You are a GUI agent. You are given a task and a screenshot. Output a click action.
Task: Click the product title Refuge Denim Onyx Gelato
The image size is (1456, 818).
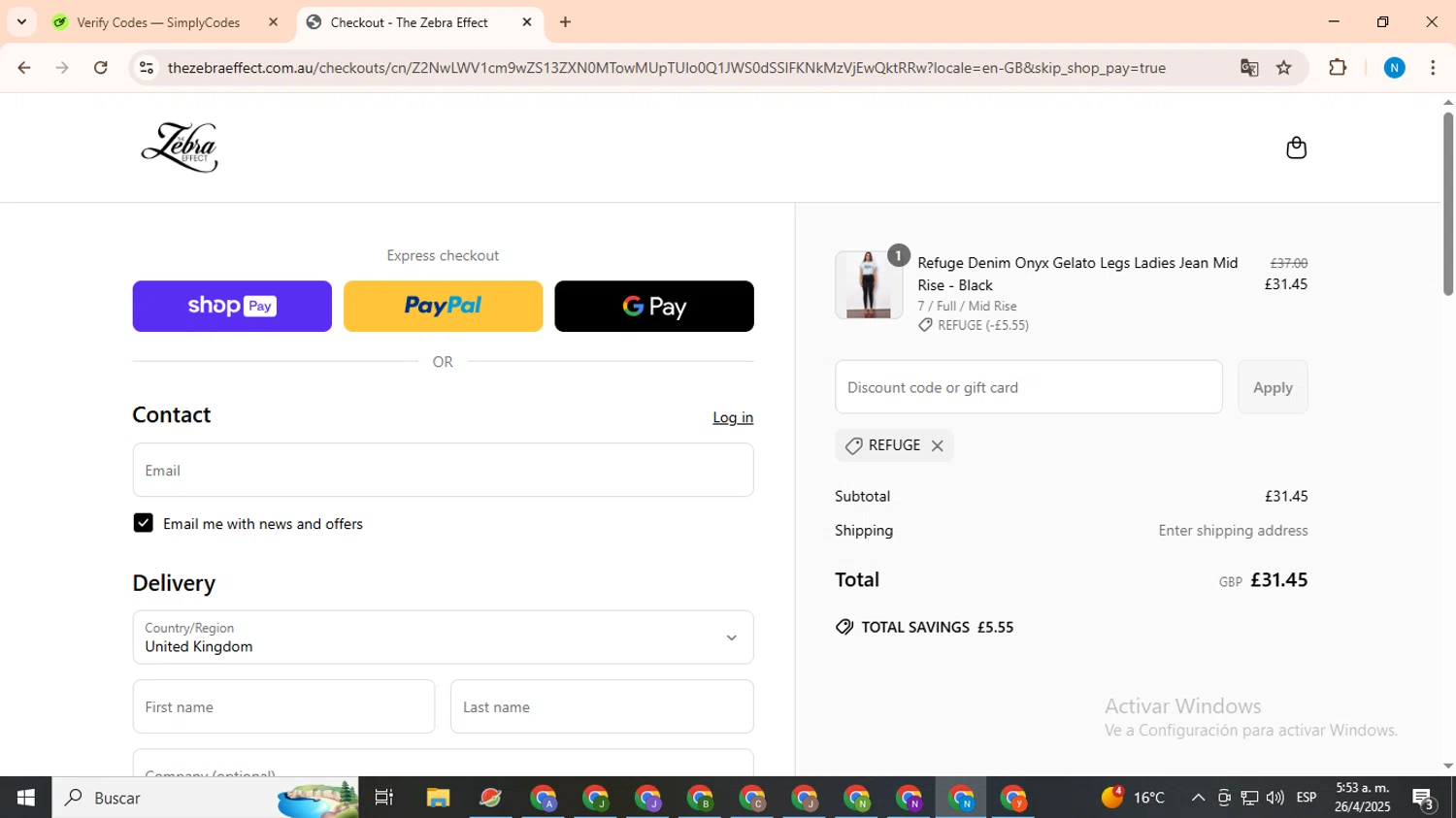(x=1077, y=274)
